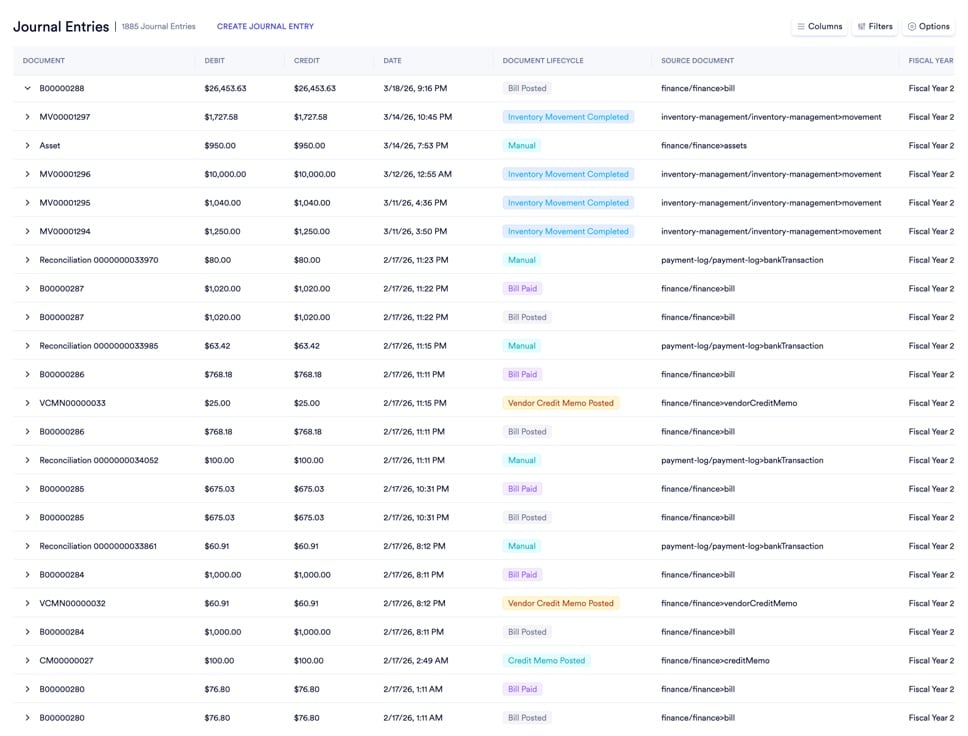Click the source document for MV00001294
968x736 pixels.
coord(771,232)
